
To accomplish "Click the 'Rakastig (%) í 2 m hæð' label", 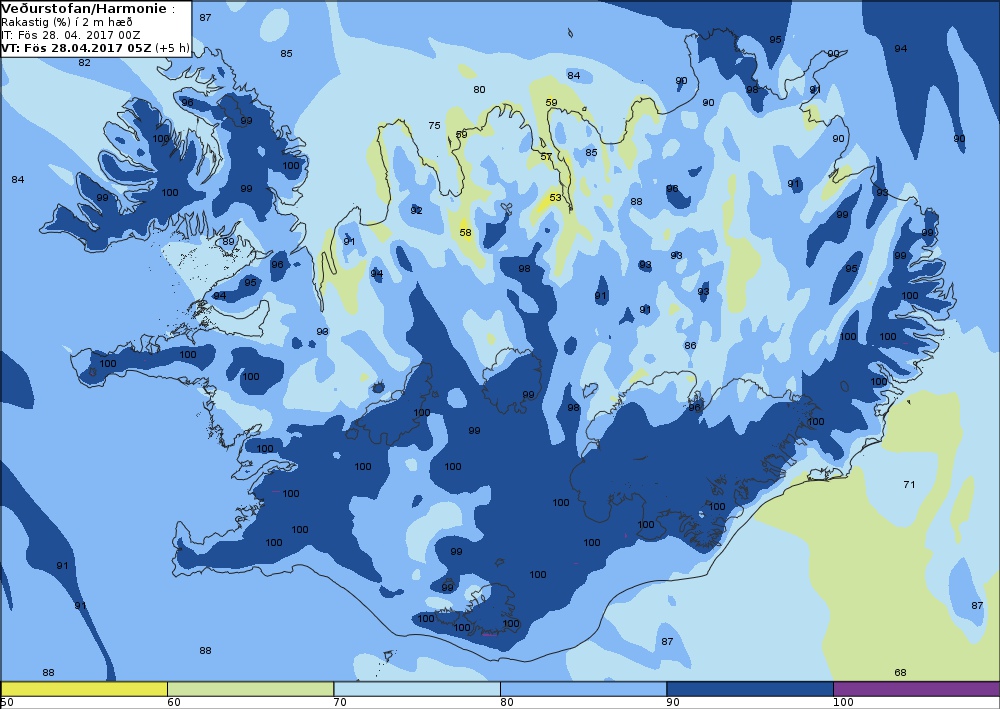I will pyautogui.click(x=67, y=22).
